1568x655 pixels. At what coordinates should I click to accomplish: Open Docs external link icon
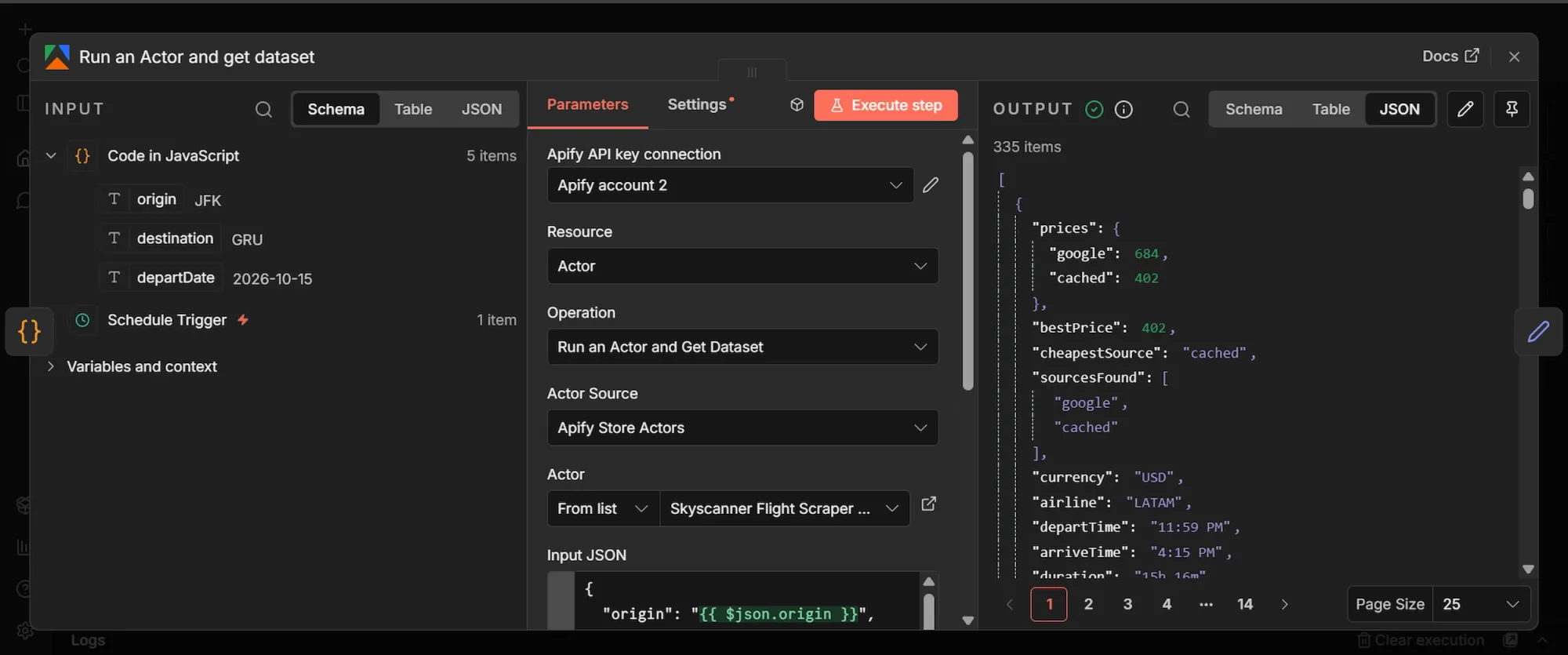(x=1472, y=56)
